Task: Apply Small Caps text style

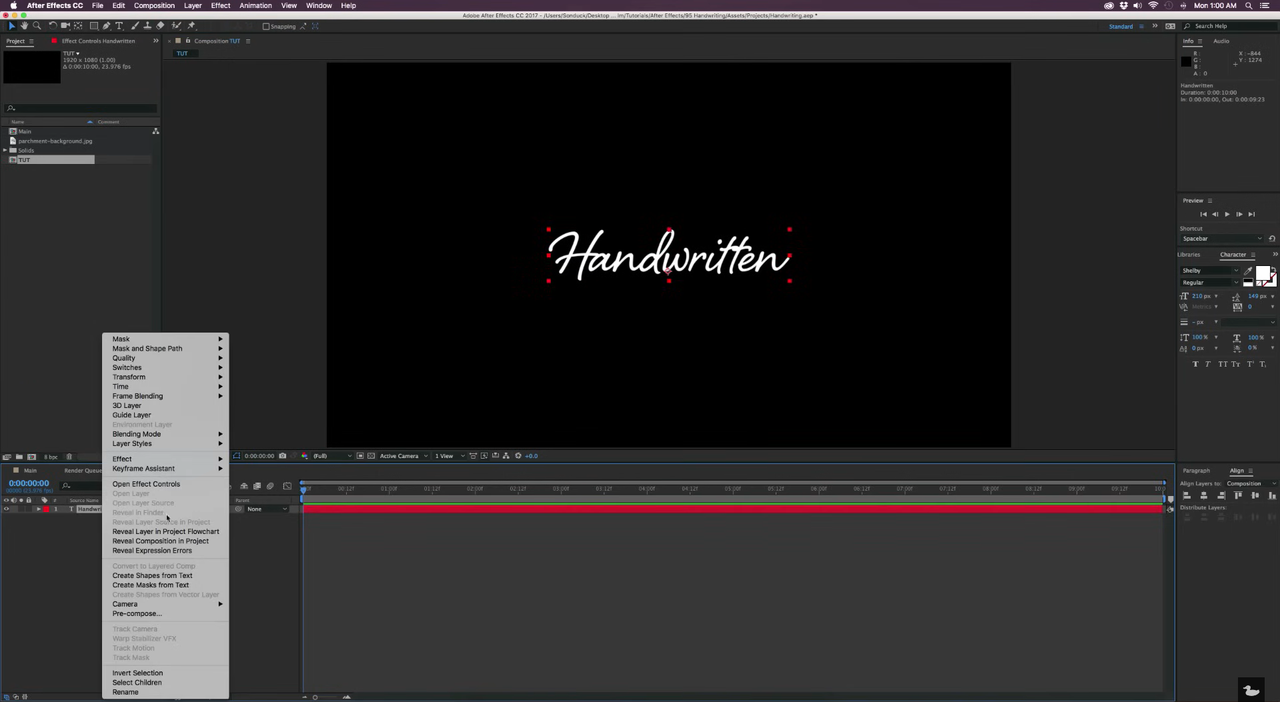Action: (x=1237, y=364)
